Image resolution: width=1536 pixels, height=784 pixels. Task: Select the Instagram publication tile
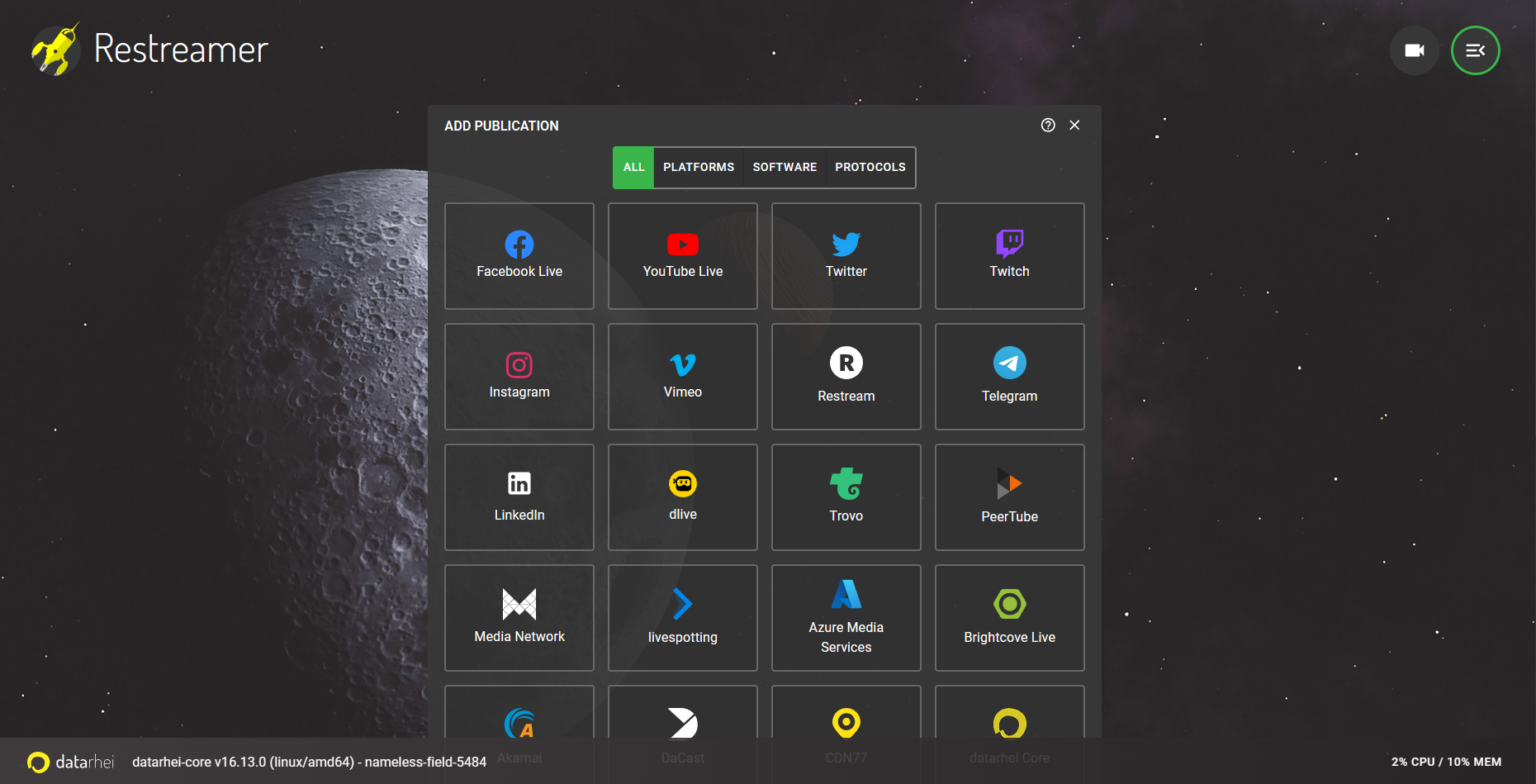[x=519, y=377]
